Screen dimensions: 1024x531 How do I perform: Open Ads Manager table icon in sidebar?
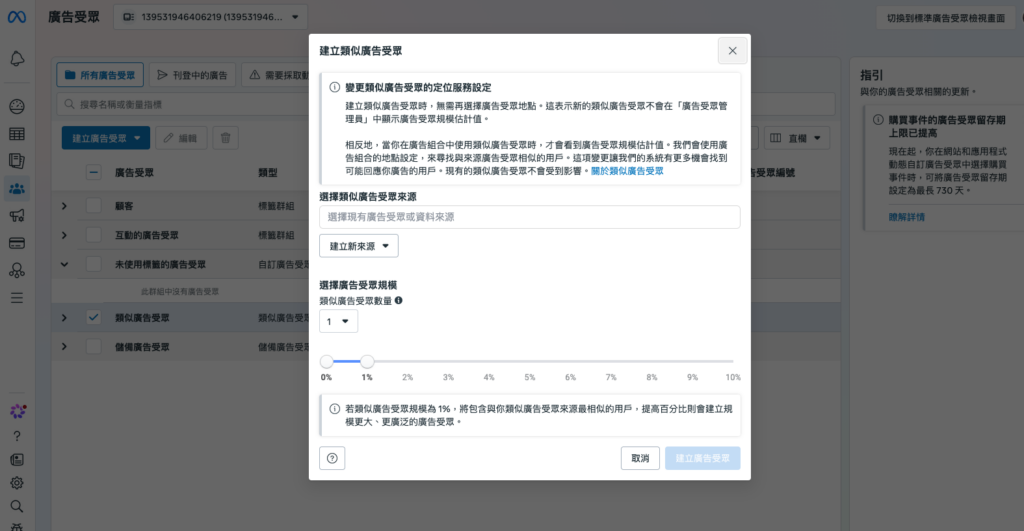click(x=17, y=134)
